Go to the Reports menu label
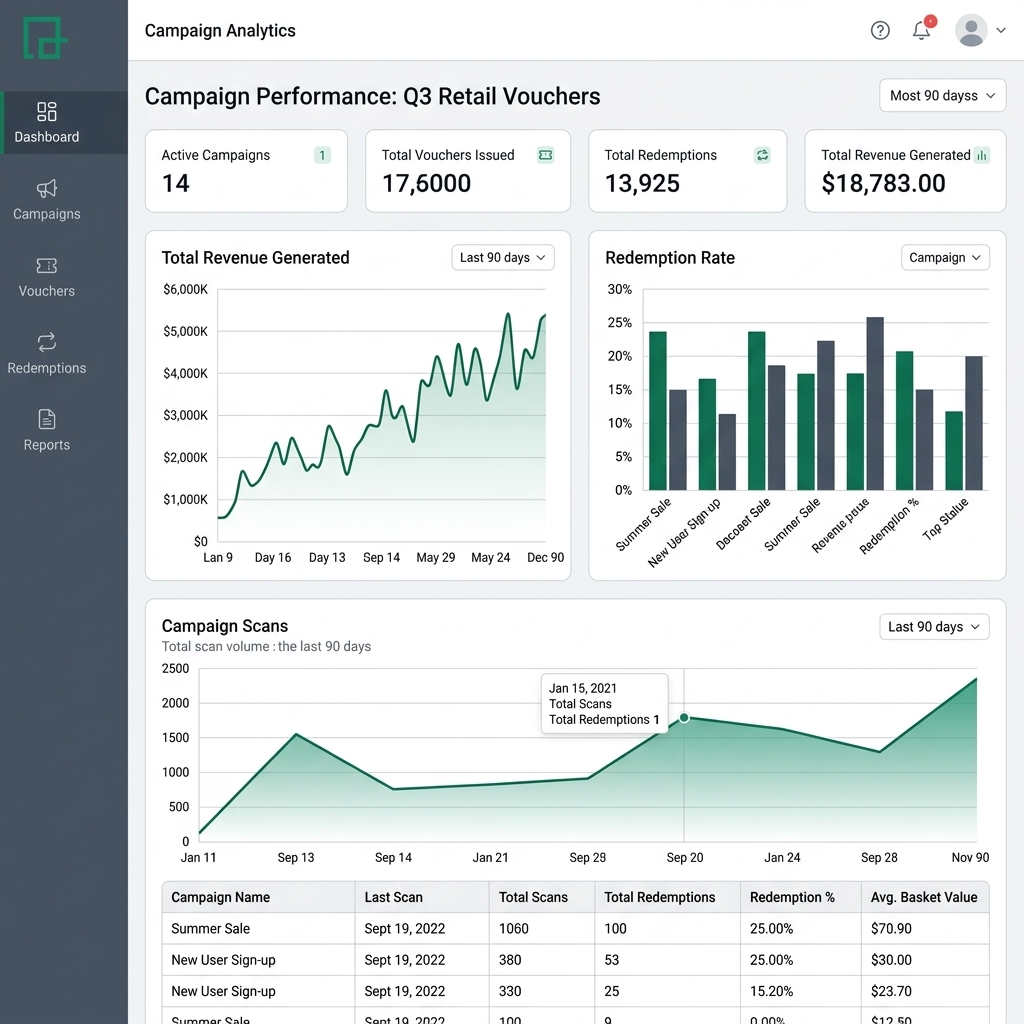The height and width of the screenshot is (1024, 1024). coord(46,445)
